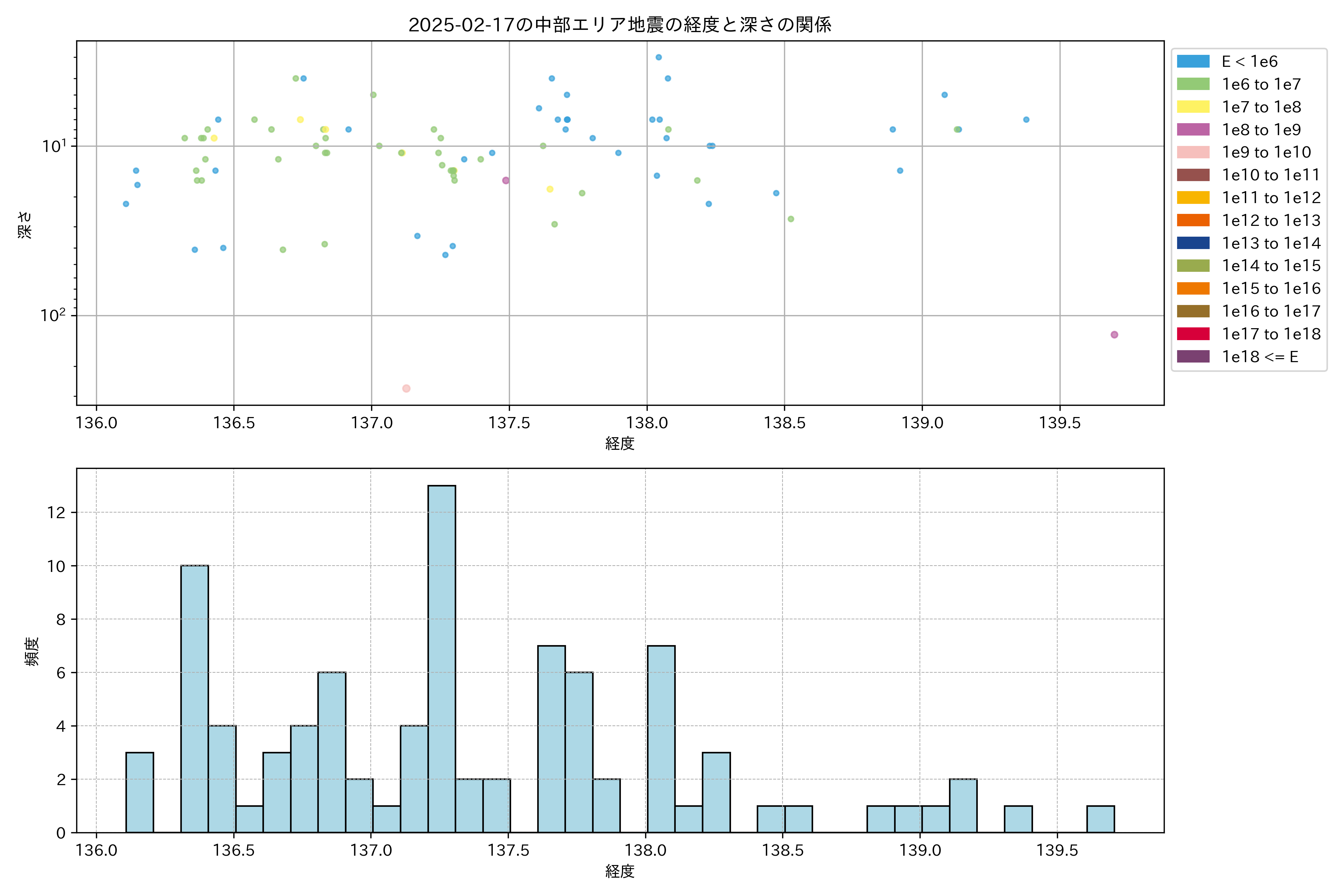Click the pink scatter point at the bottom
The image size is (1344, 896).
pyautogui.click(x=406, y=389)
